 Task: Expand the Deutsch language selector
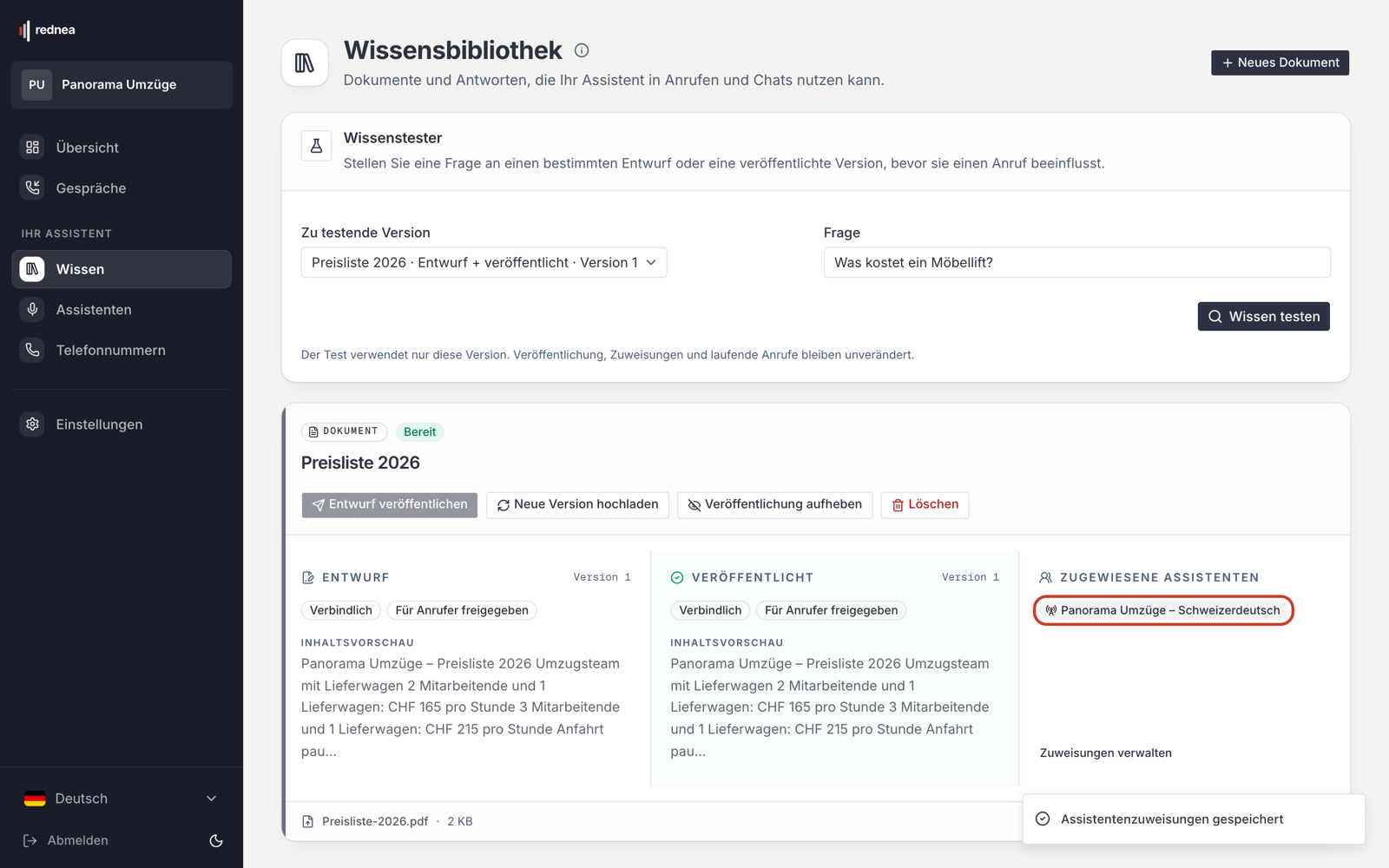pyautogui.click(x=122, y=799)
